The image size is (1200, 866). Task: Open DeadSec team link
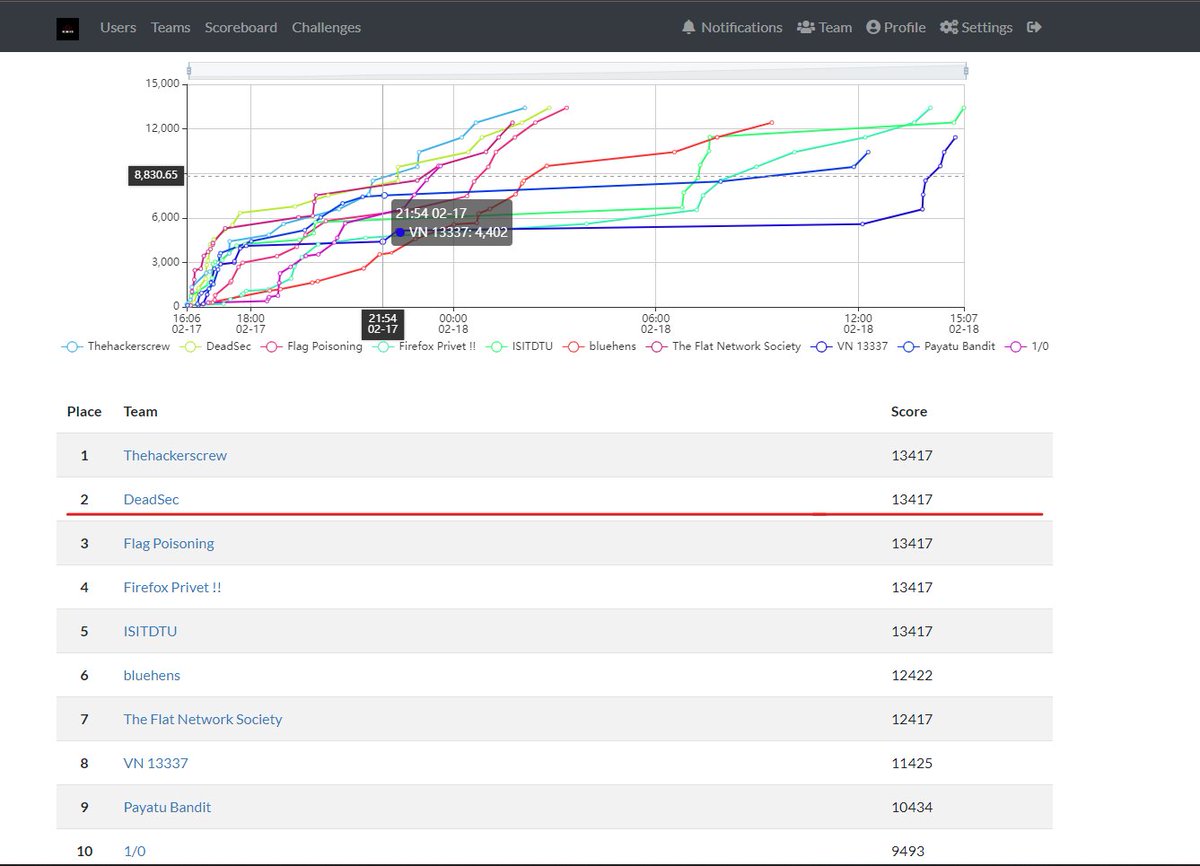pyautogui.click(x=151, y=499)
